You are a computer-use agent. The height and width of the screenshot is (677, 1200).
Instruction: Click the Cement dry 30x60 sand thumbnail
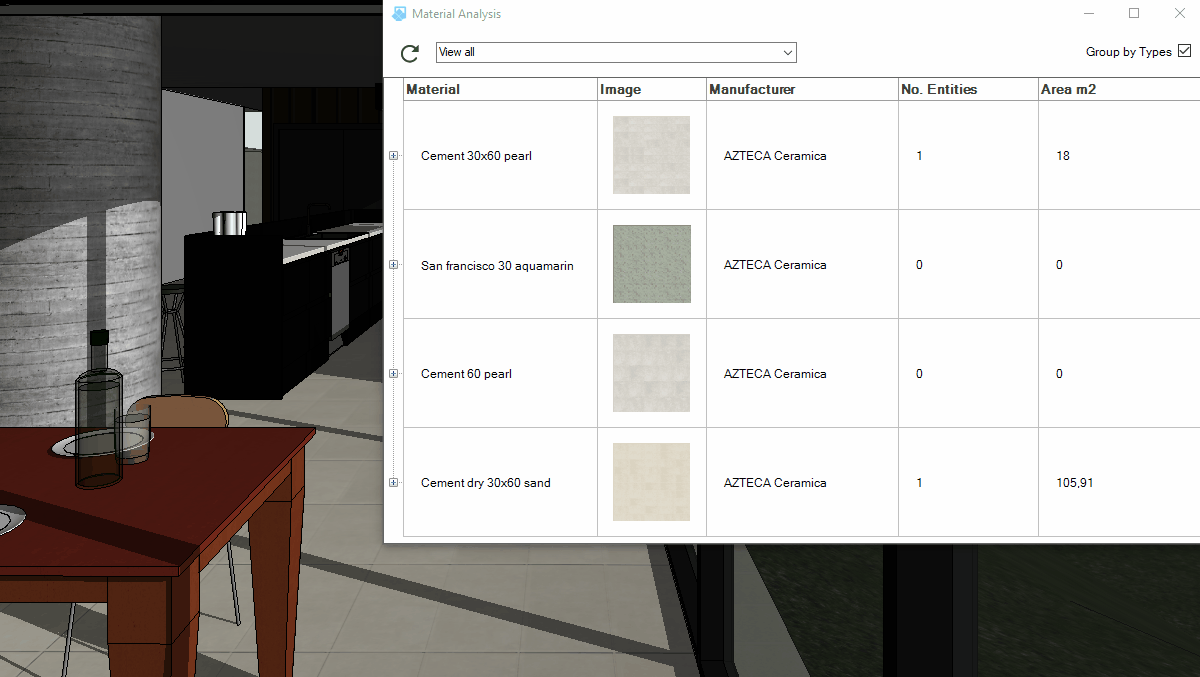[651, 482]
